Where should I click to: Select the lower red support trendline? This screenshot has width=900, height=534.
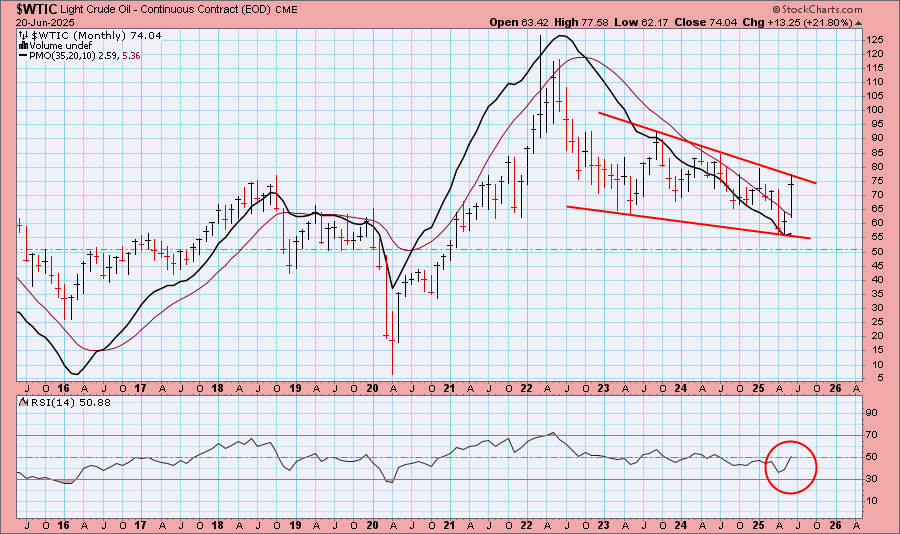[x=688, y=222]
